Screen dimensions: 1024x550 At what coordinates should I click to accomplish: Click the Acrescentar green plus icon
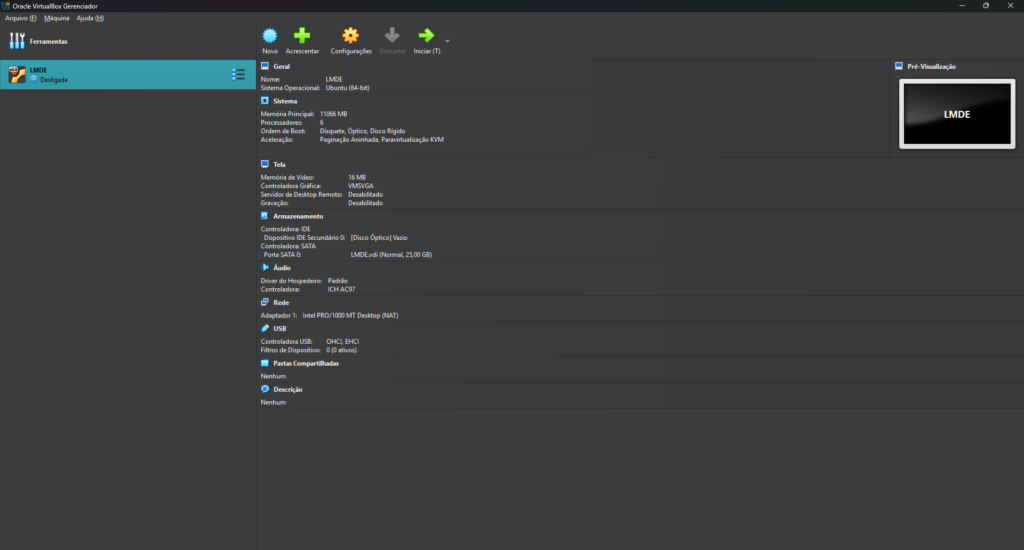[302, 36]
